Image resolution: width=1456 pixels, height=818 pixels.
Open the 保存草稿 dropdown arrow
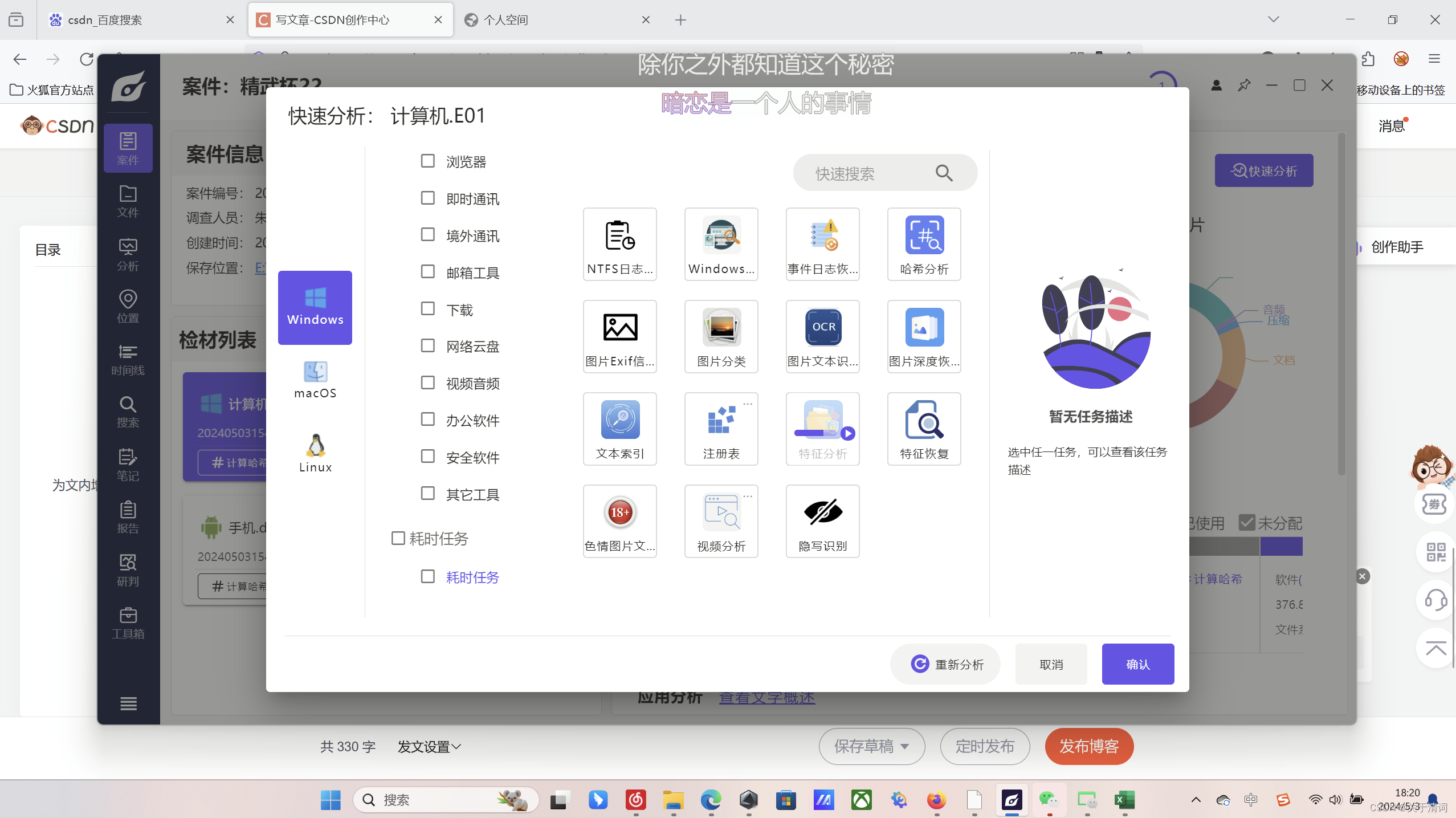[904, 747]
